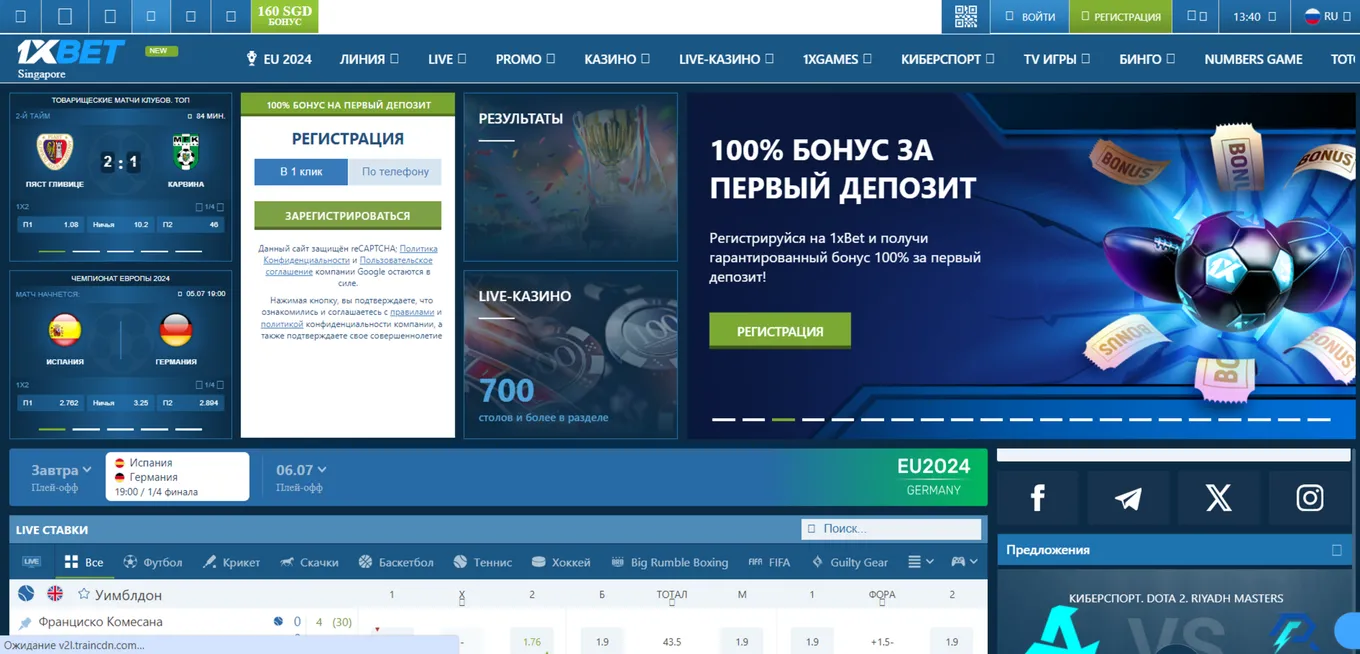Click the tennis ball icon beside Уимблдон
Screen dimensions: 1360x654
click(x=26, y=593)
